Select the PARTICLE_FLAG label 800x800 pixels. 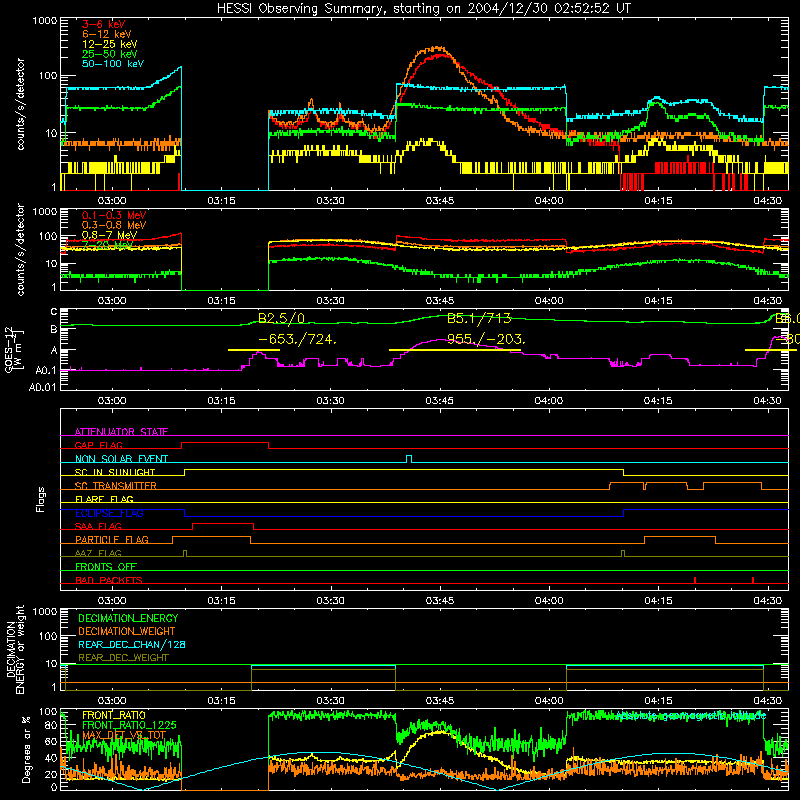[x=112, y=539]
